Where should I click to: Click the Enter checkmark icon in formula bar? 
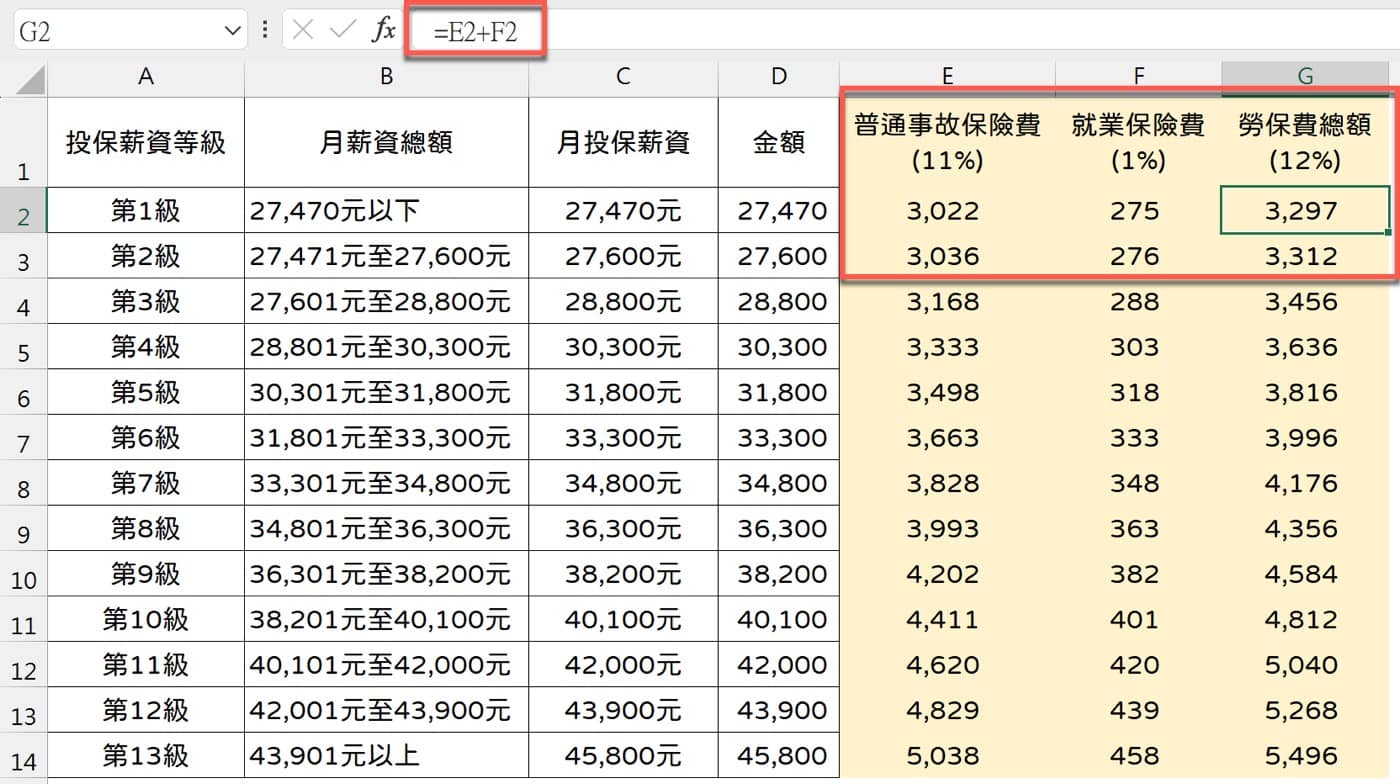point(343,31)
